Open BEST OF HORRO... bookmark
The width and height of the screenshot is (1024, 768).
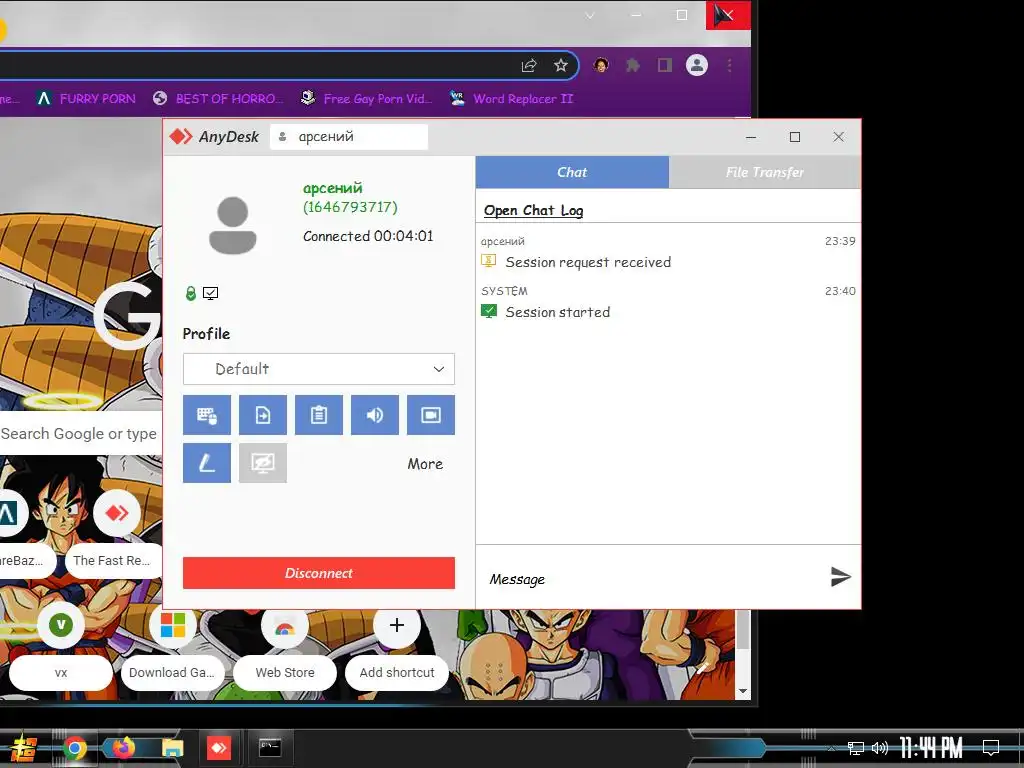[x=218, y=99]
